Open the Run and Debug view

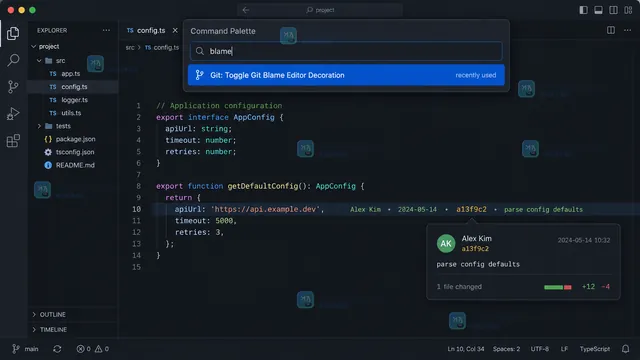[13, 113]
